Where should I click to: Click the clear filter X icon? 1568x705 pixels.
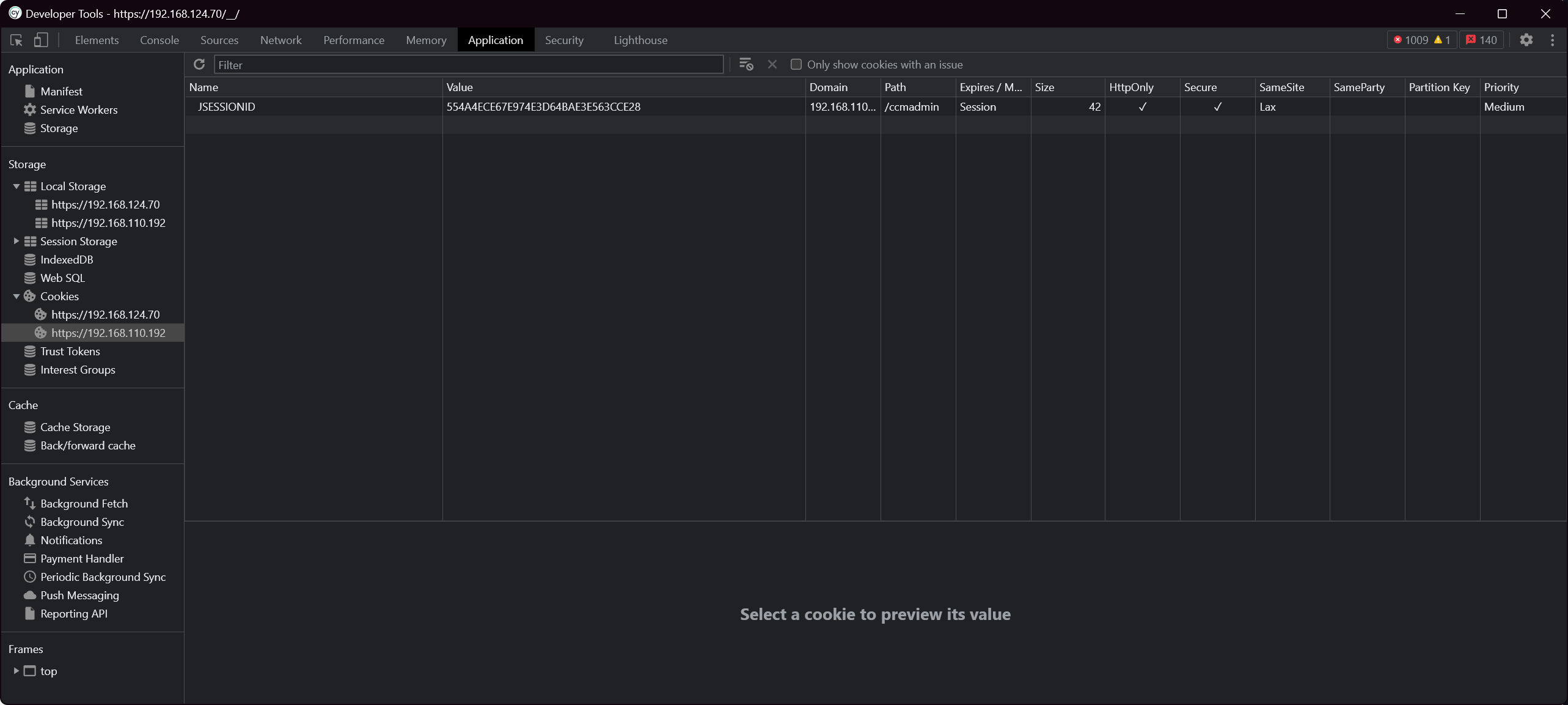point(772,64)
